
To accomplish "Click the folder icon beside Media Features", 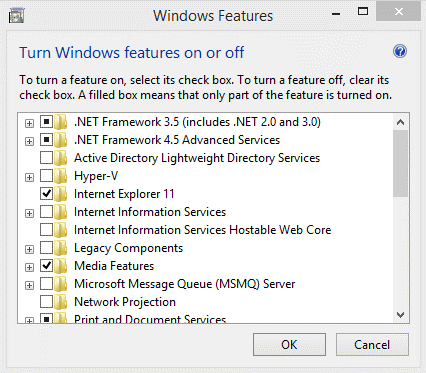I will pyautogui.click(x=61, y=266).
